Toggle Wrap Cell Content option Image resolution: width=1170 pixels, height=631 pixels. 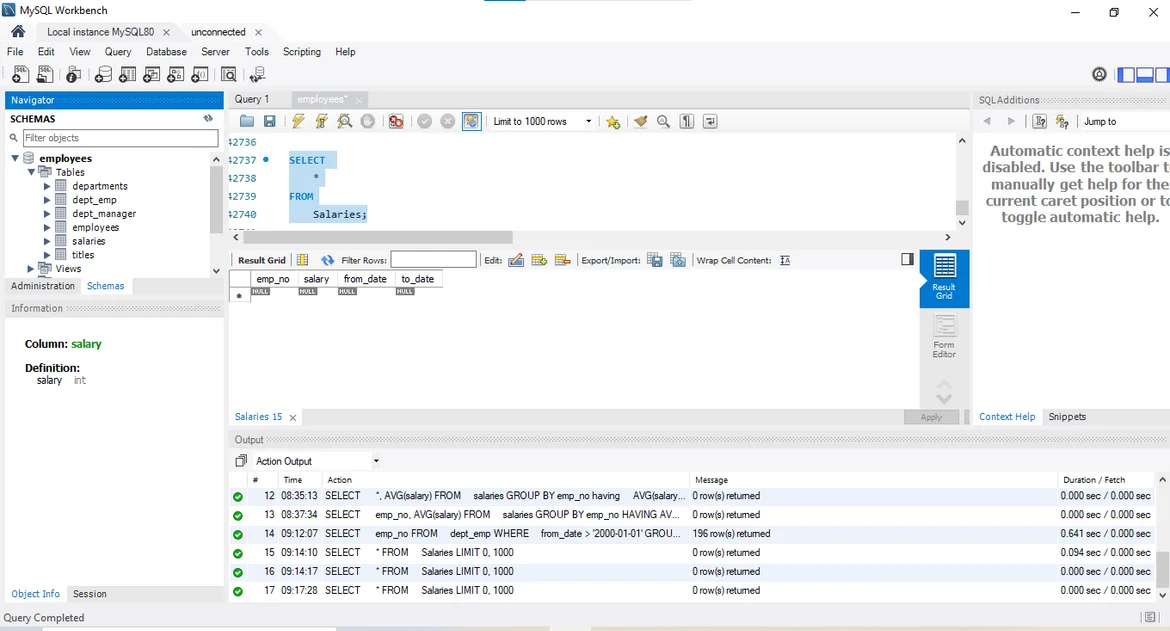click(785, 260)
